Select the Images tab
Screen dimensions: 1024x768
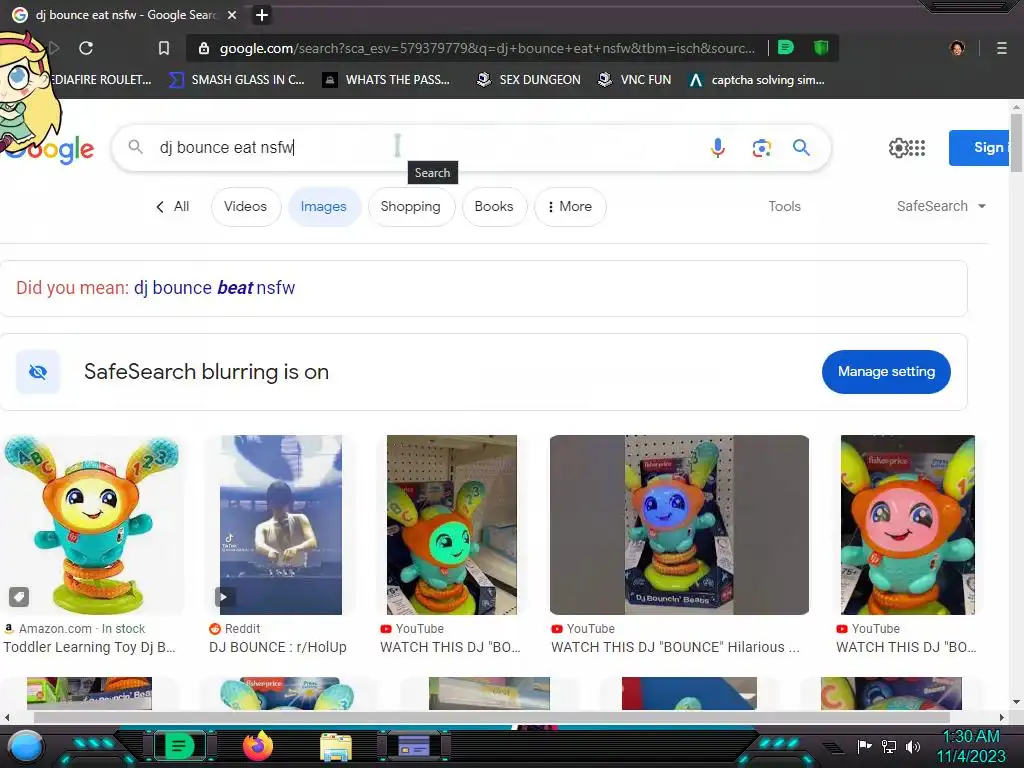[323, 206]
